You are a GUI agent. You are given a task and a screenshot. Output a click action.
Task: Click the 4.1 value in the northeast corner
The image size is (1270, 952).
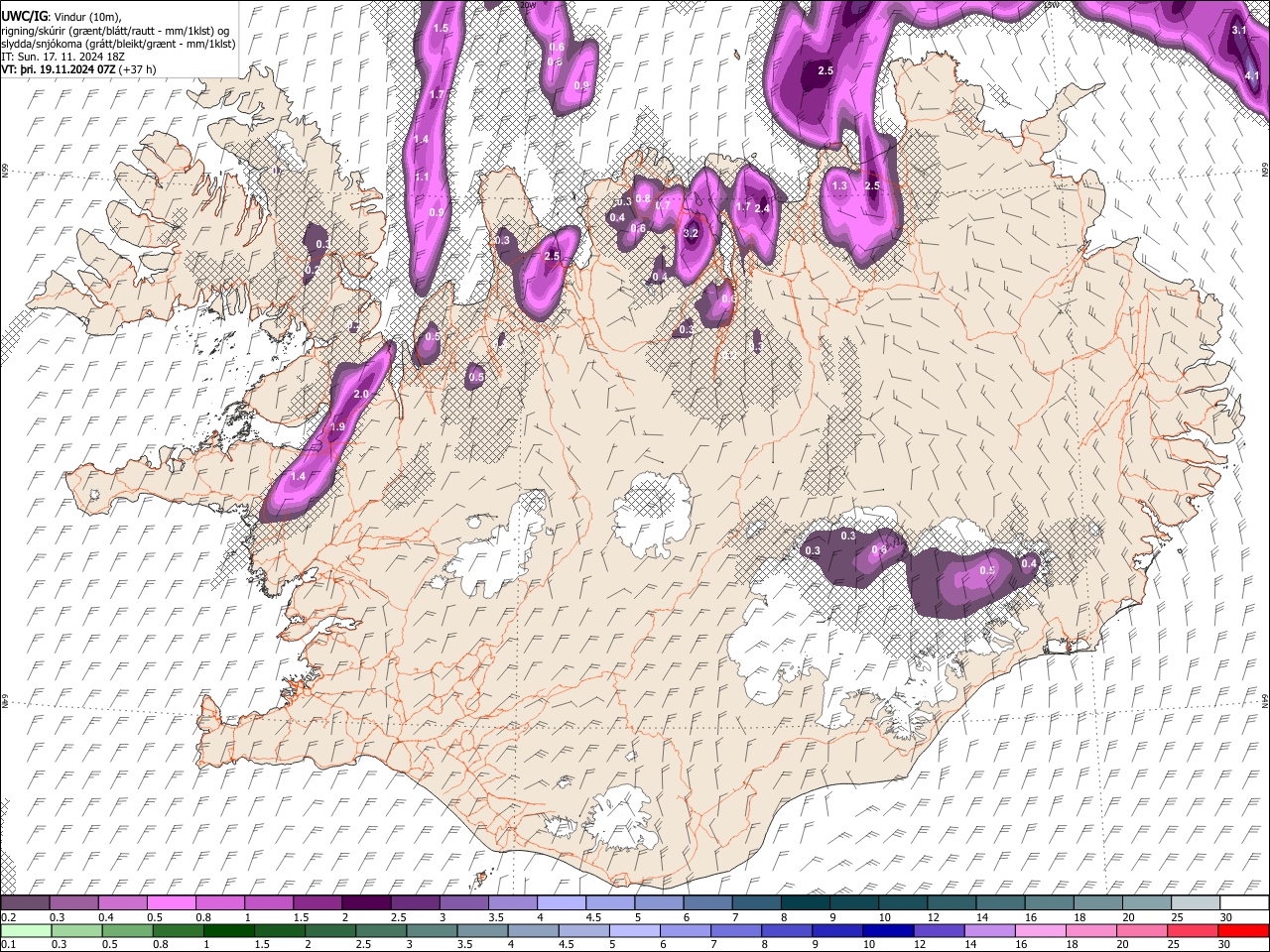tap(1252, 76)
